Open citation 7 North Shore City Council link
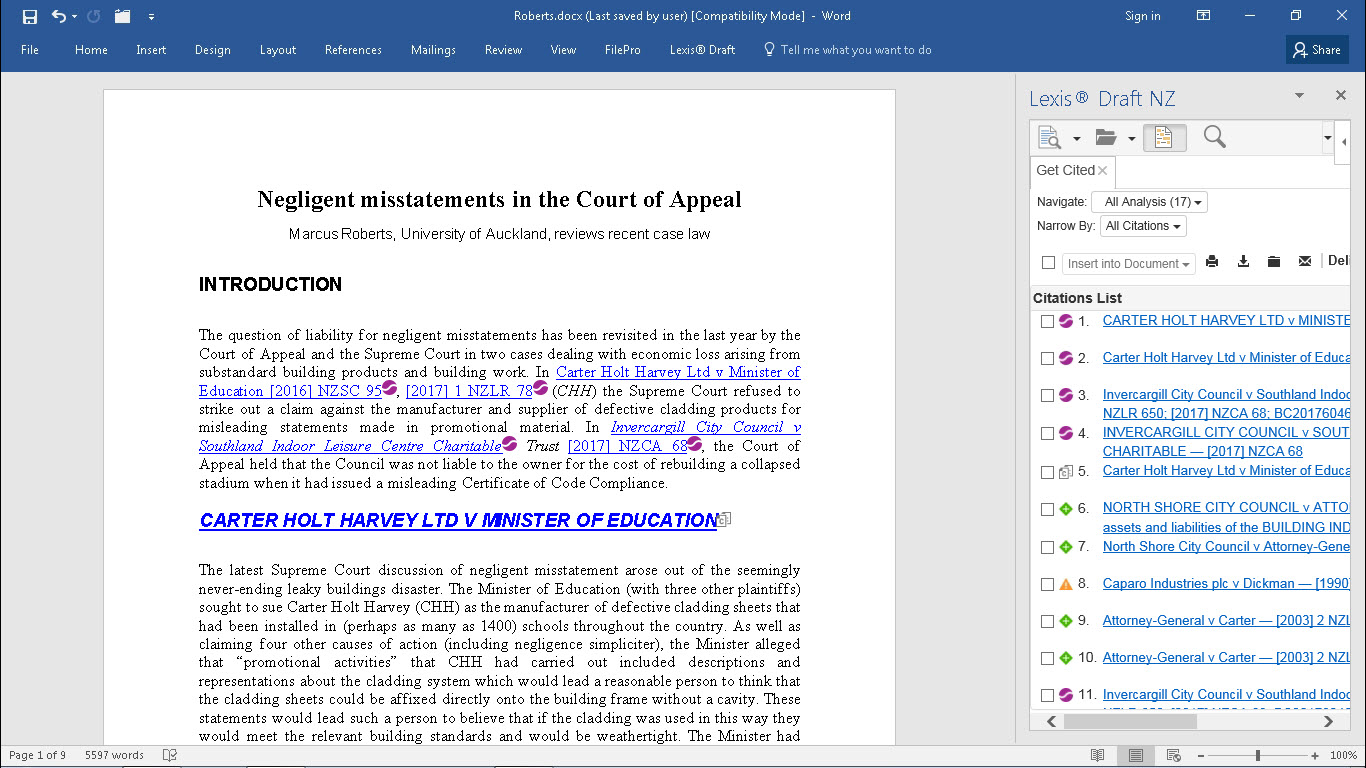The image size is (1366, 768). [x=1226, y=546]
